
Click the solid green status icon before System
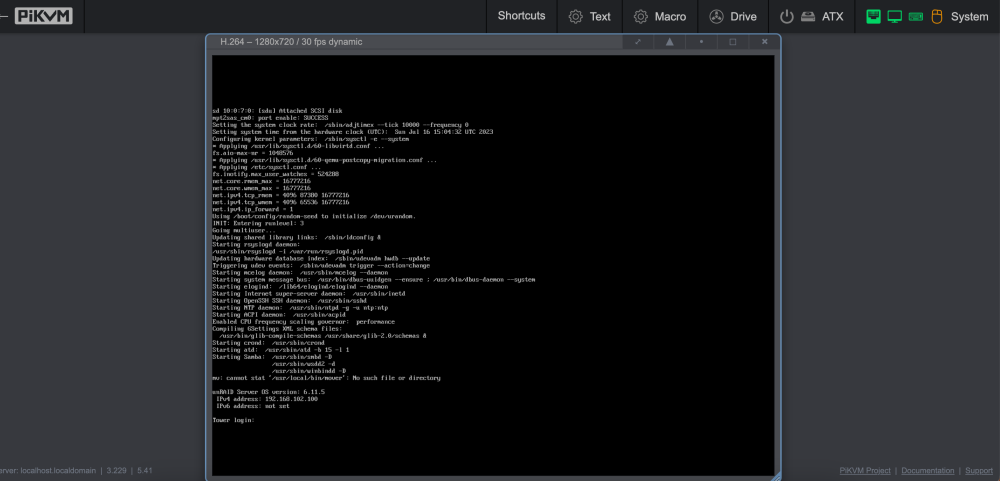[x=874, y=17]
